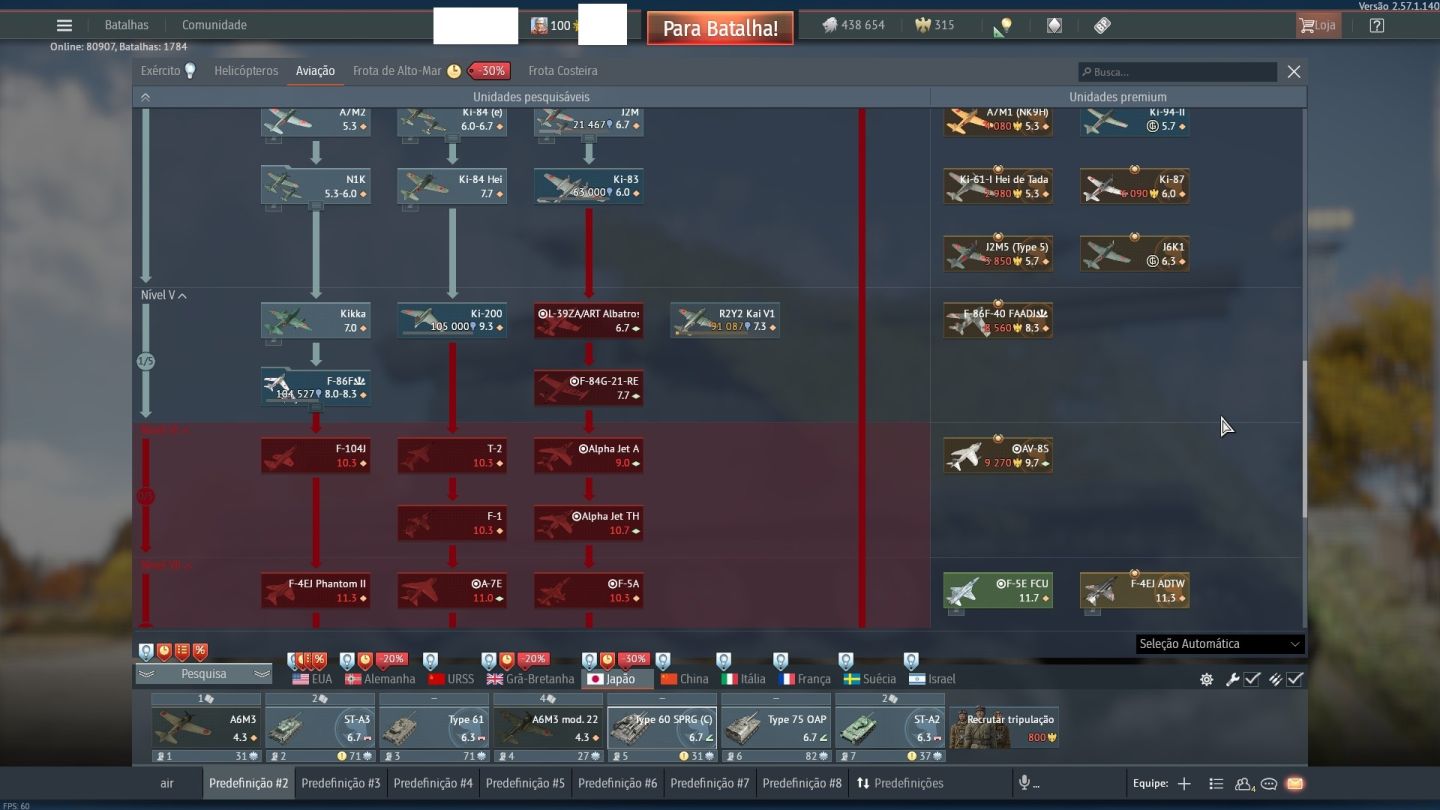The height and width of the screenshot is (810, 1440).
Task: Open the Loja shopping cart
Action: point(1317,25)
